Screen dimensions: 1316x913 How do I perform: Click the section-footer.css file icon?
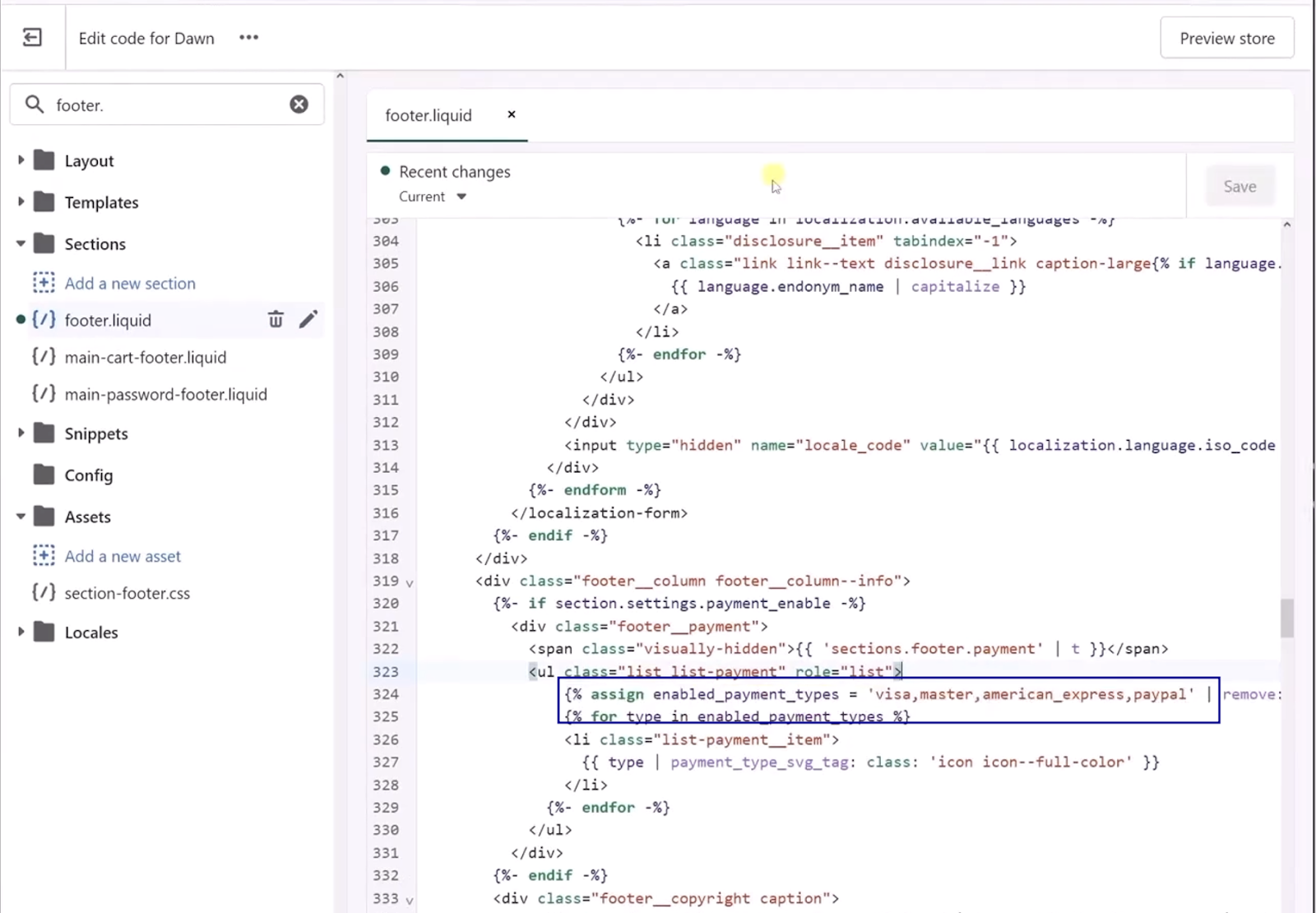pos(44,593)
